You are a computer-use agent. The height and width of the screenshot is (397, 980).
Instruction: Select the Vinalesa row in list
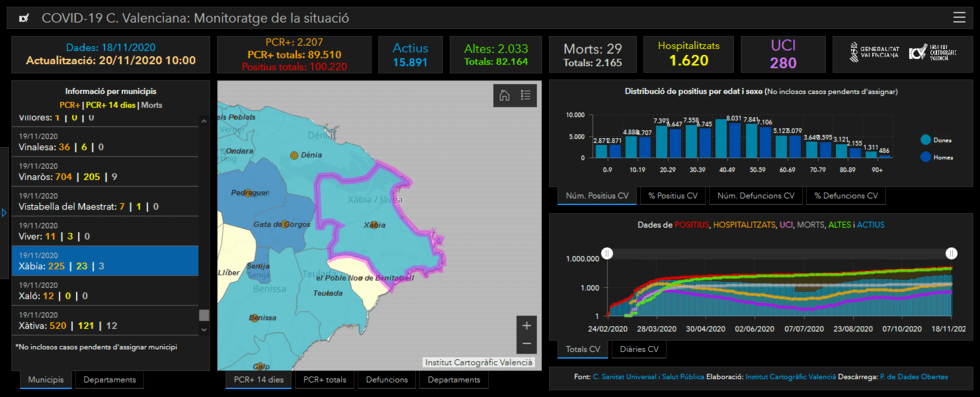coord(105,141)
